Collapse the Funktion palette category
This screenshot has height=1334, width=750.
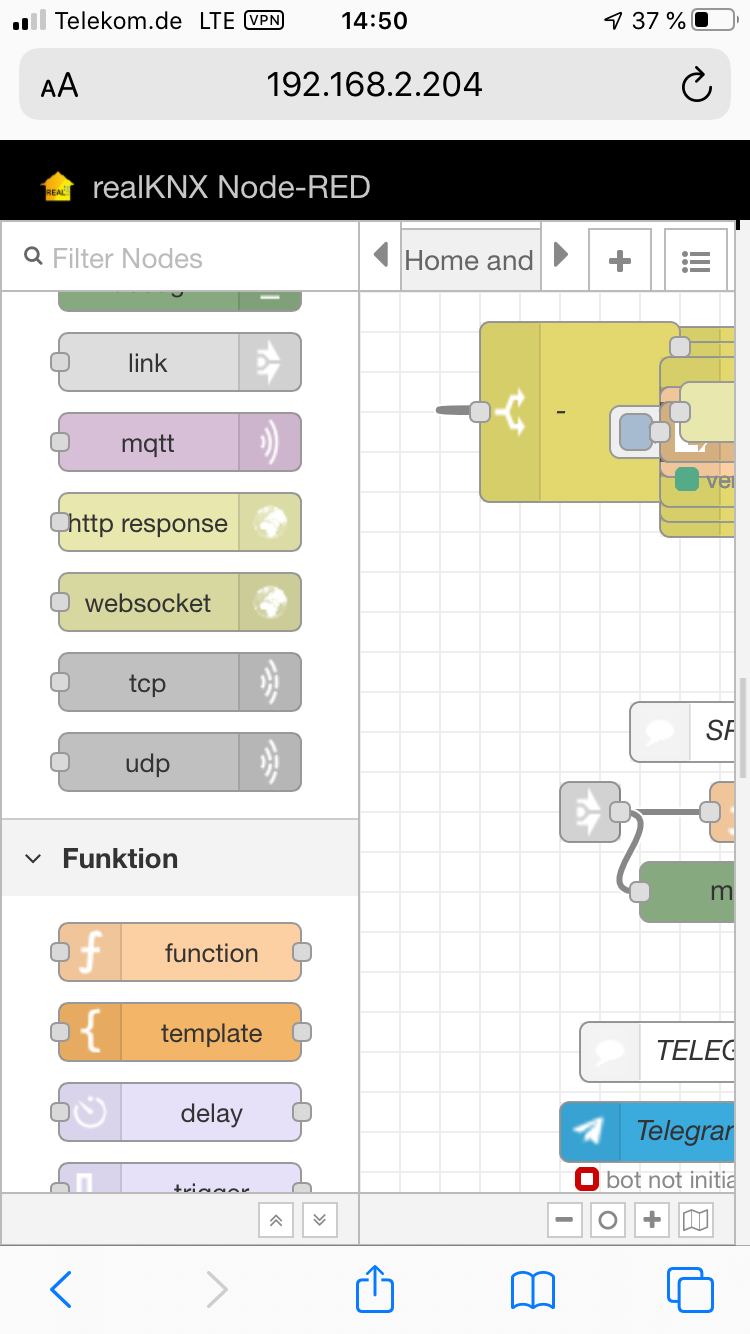[180, 858]
